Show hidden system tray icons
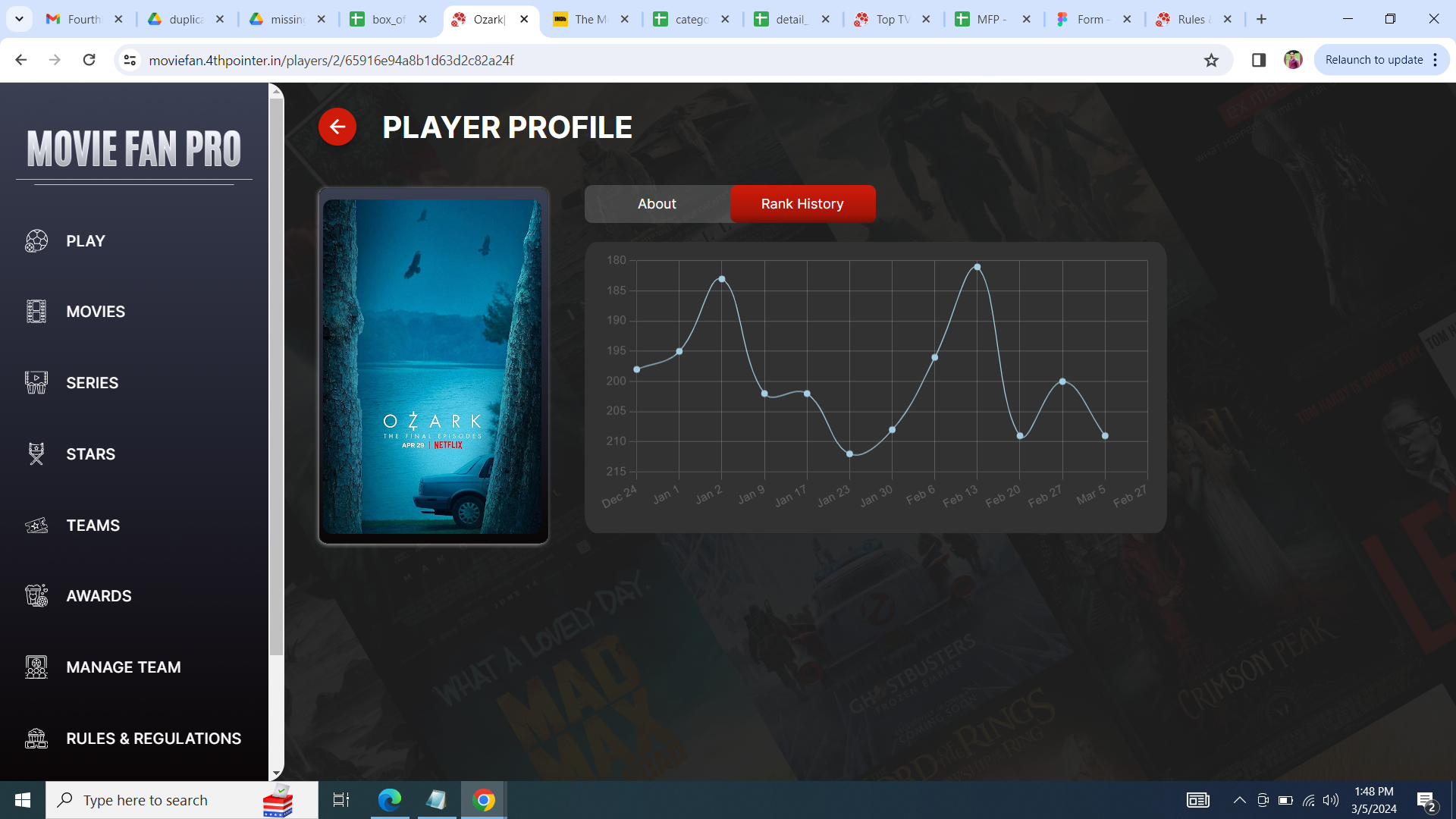This screenshot has width=1456, height=819. coord(1240,800)
